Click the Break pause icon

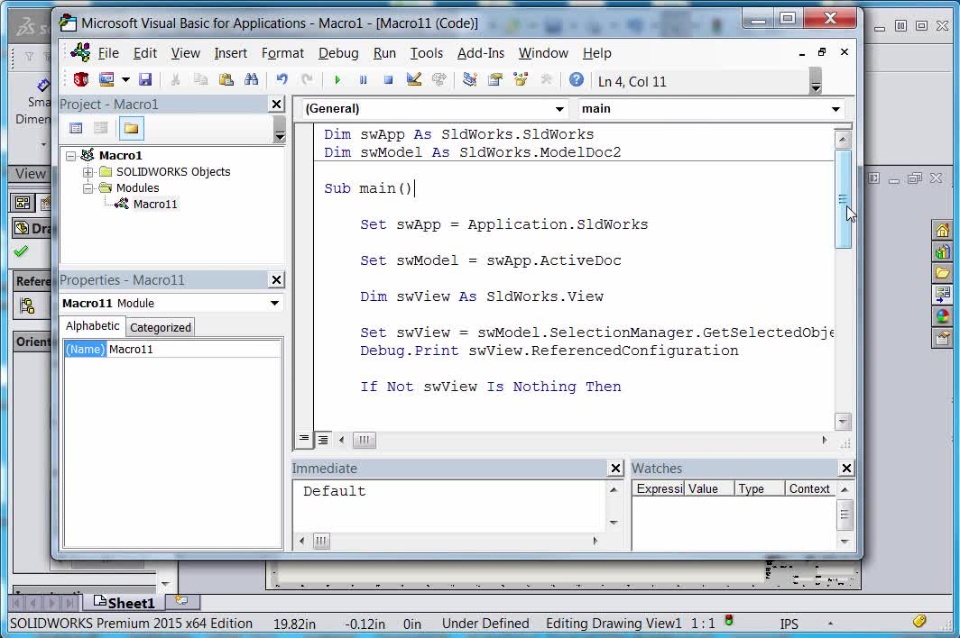coord(362,80)
